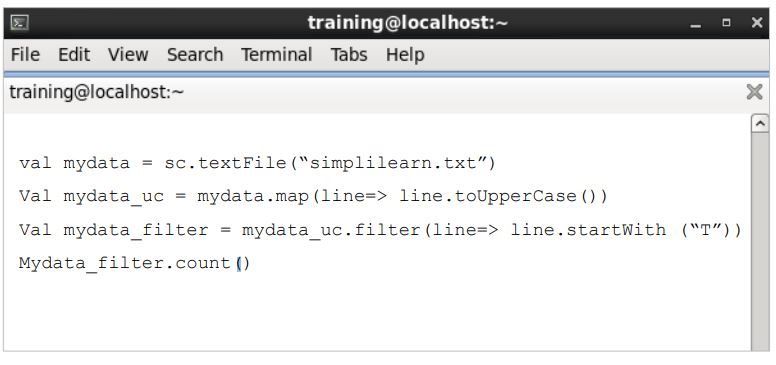Open the View menu
The width and height of the screenshot is (776, 365).
pos(128,54)
